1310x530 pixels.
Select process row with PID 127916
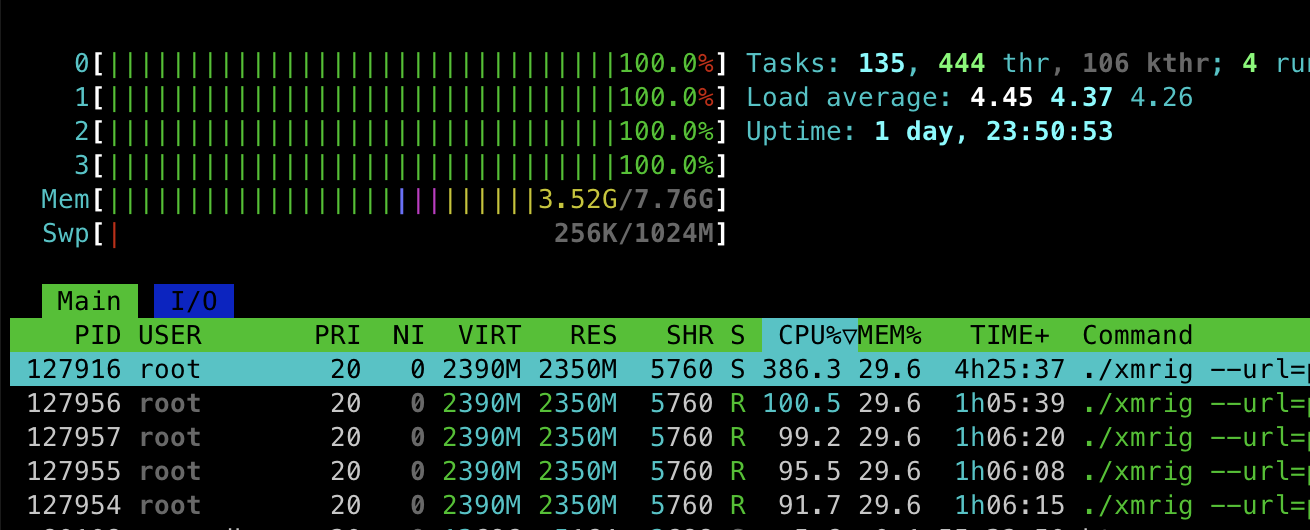click(x=660, y=369)
